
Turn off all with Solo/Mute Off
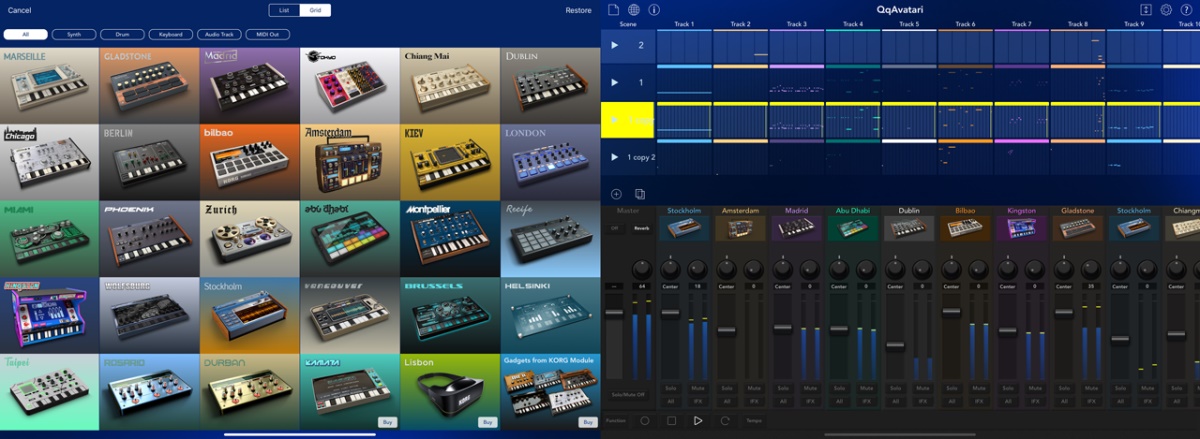pos(627,395)
